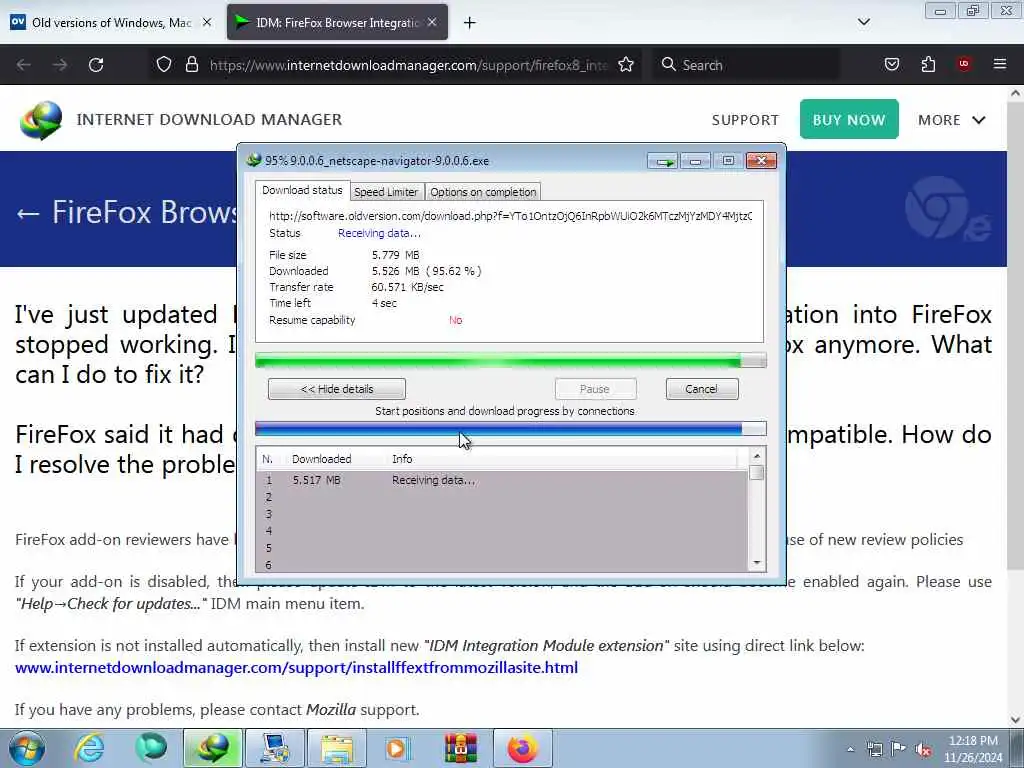1024x768 pixels.
Task: Go back with the browser back arrow
Action: (24, 65)
